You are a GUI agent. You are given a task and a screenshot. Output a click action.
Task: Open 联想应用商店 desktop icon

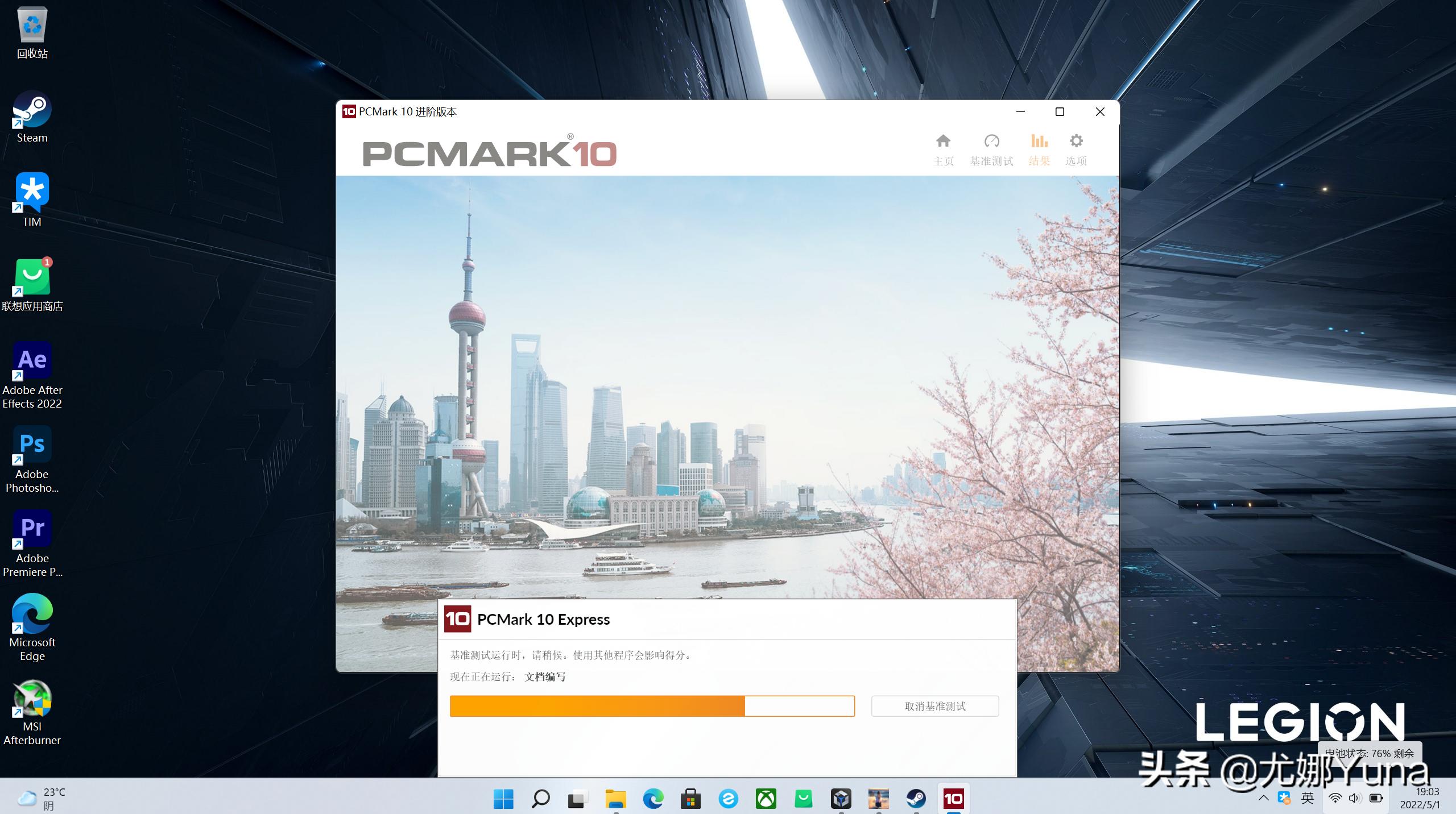[32, 284]
